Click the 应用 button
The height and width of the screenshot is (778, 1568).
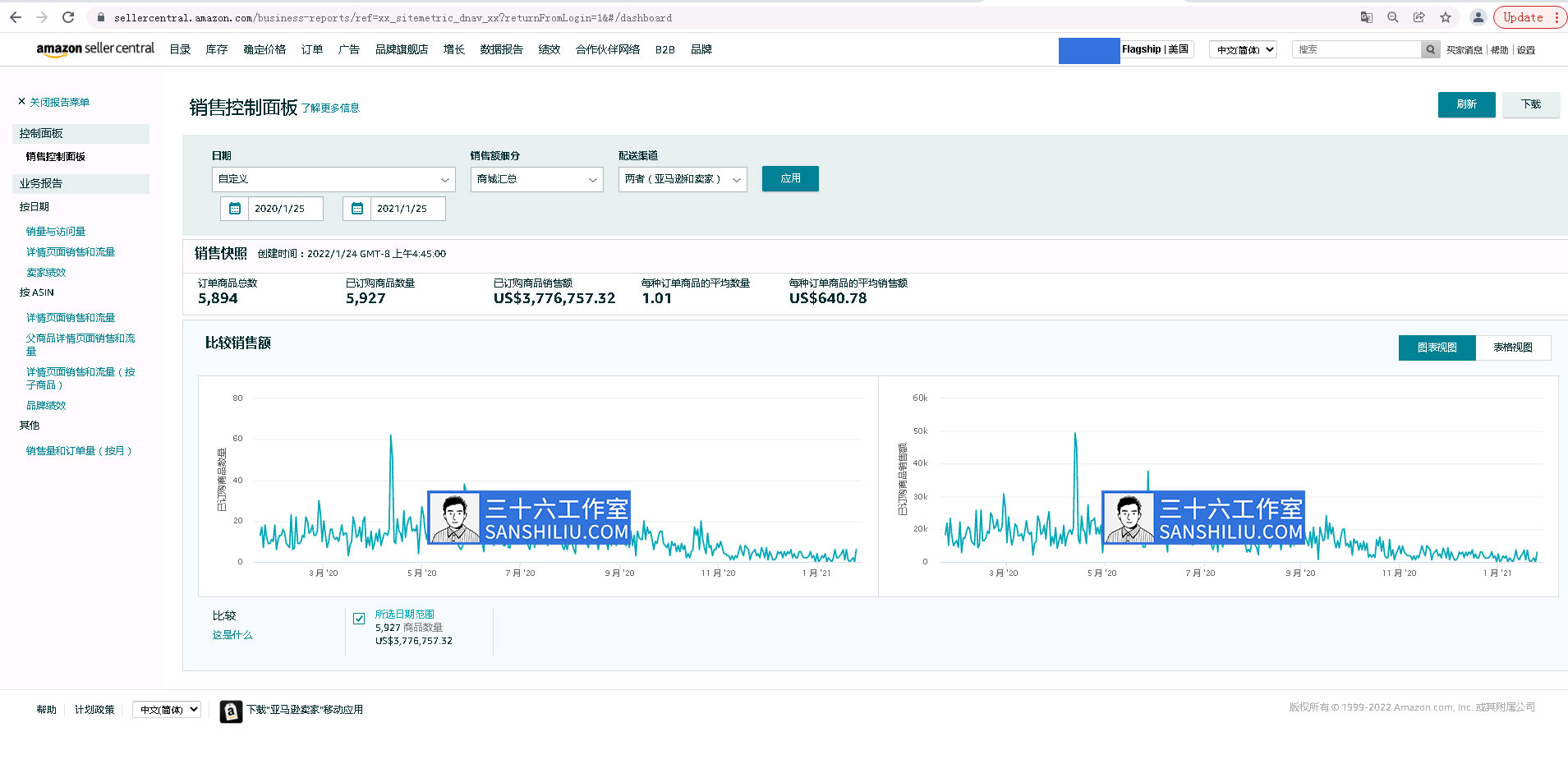(790, 178)
